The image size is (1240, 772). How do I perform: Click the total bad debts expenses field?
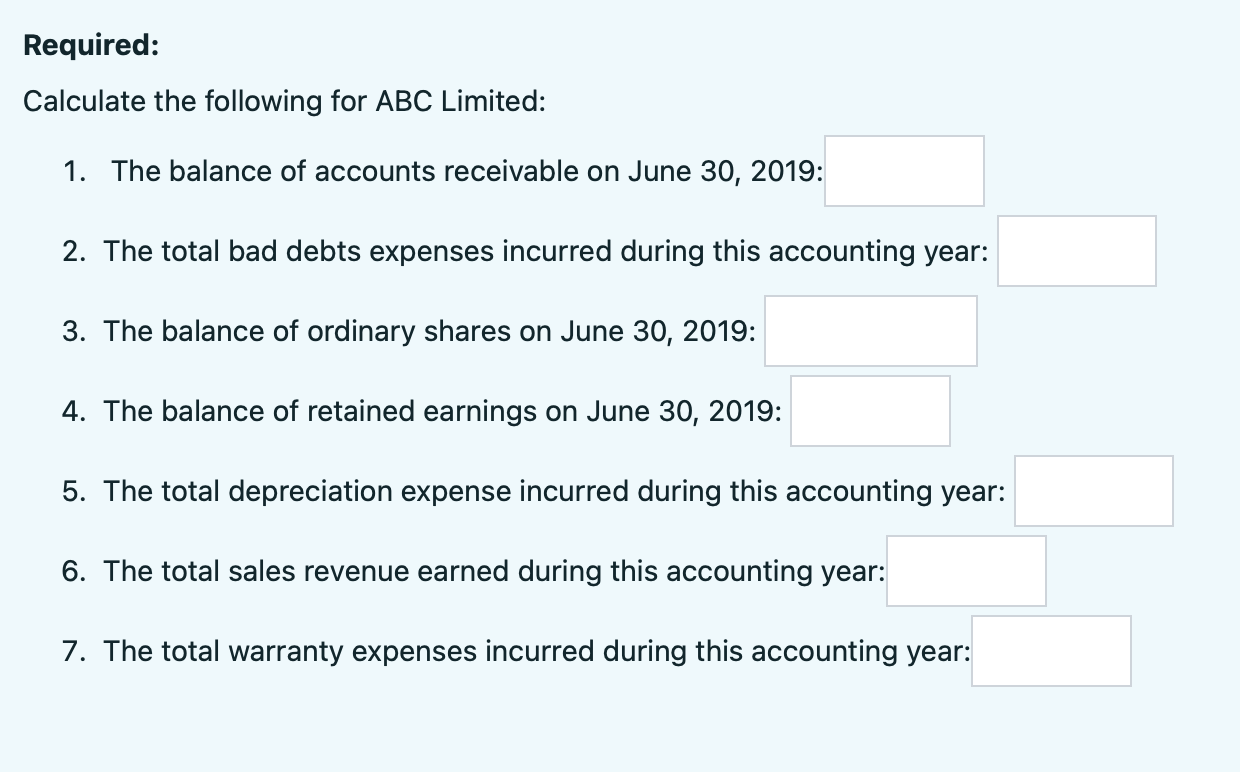(1076, 251)
